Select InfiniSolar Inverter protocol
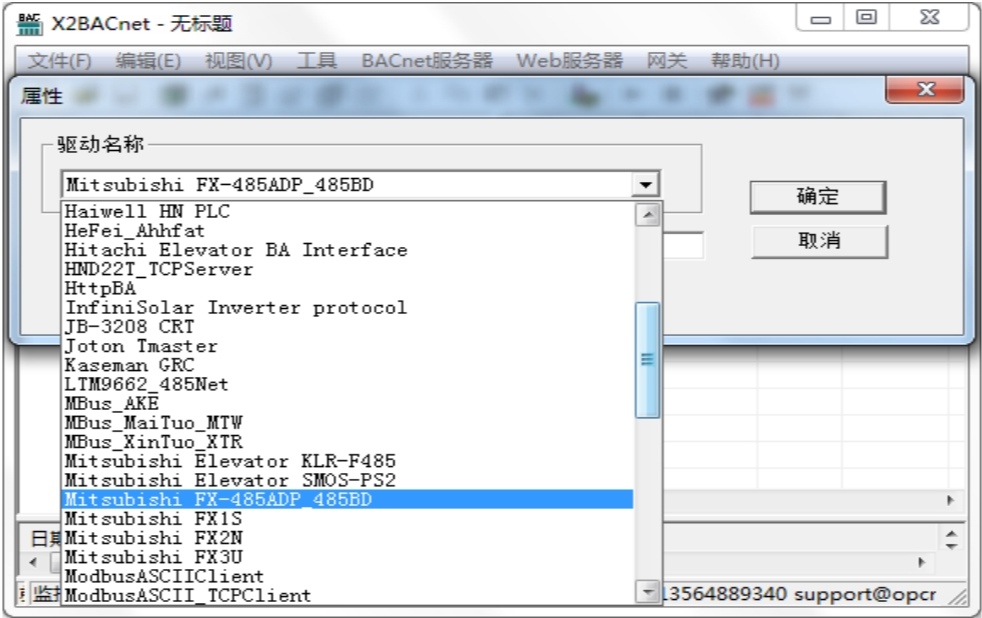The width and height of the screenshot is (982, 618). tap(348, 307)
